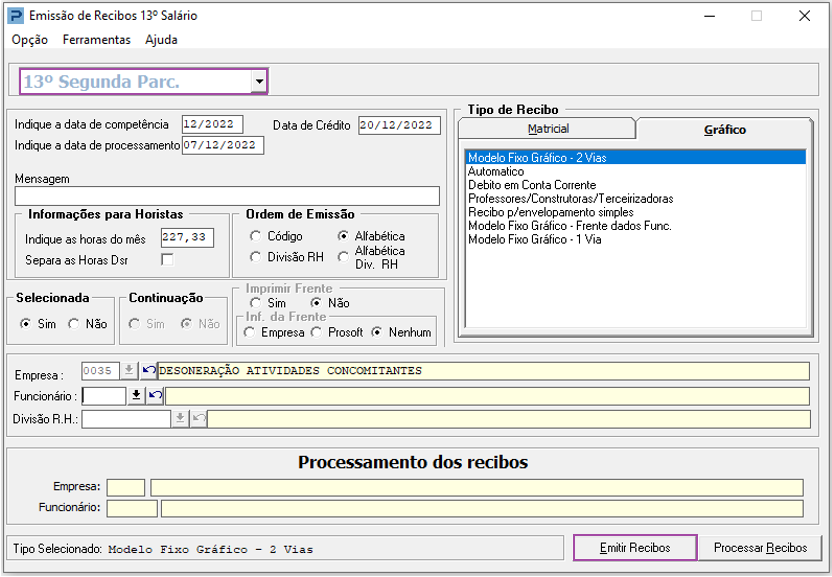Select Debito em Conta Corrente receipt type
The image size is (832, 577).
coord(532,185)
